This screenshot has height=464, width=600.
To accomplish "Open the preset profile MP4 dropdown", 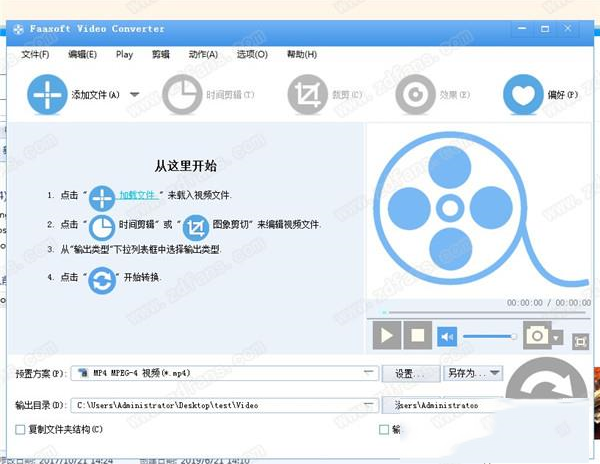I will tap(225, 373).
